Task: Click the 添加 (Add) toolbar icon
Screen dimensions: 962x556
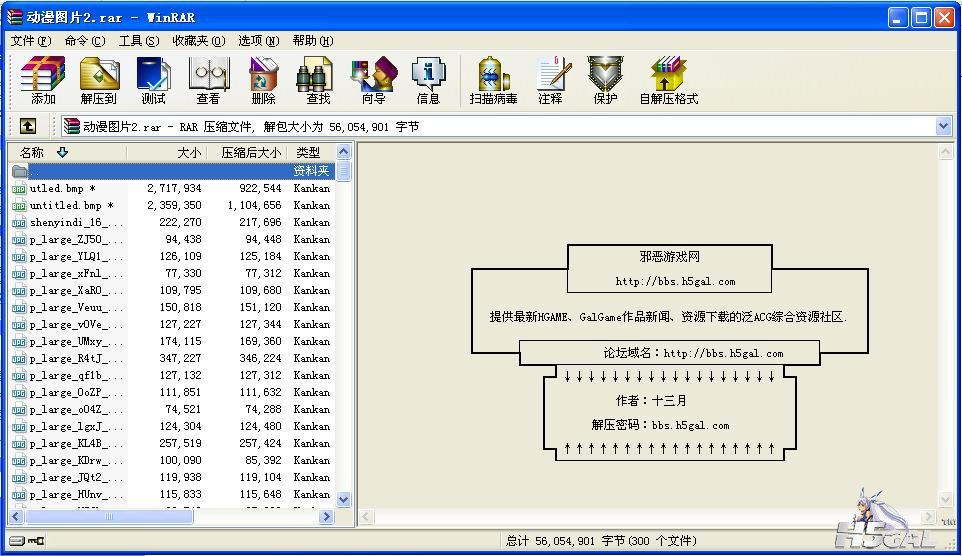Action: point(43,80)
